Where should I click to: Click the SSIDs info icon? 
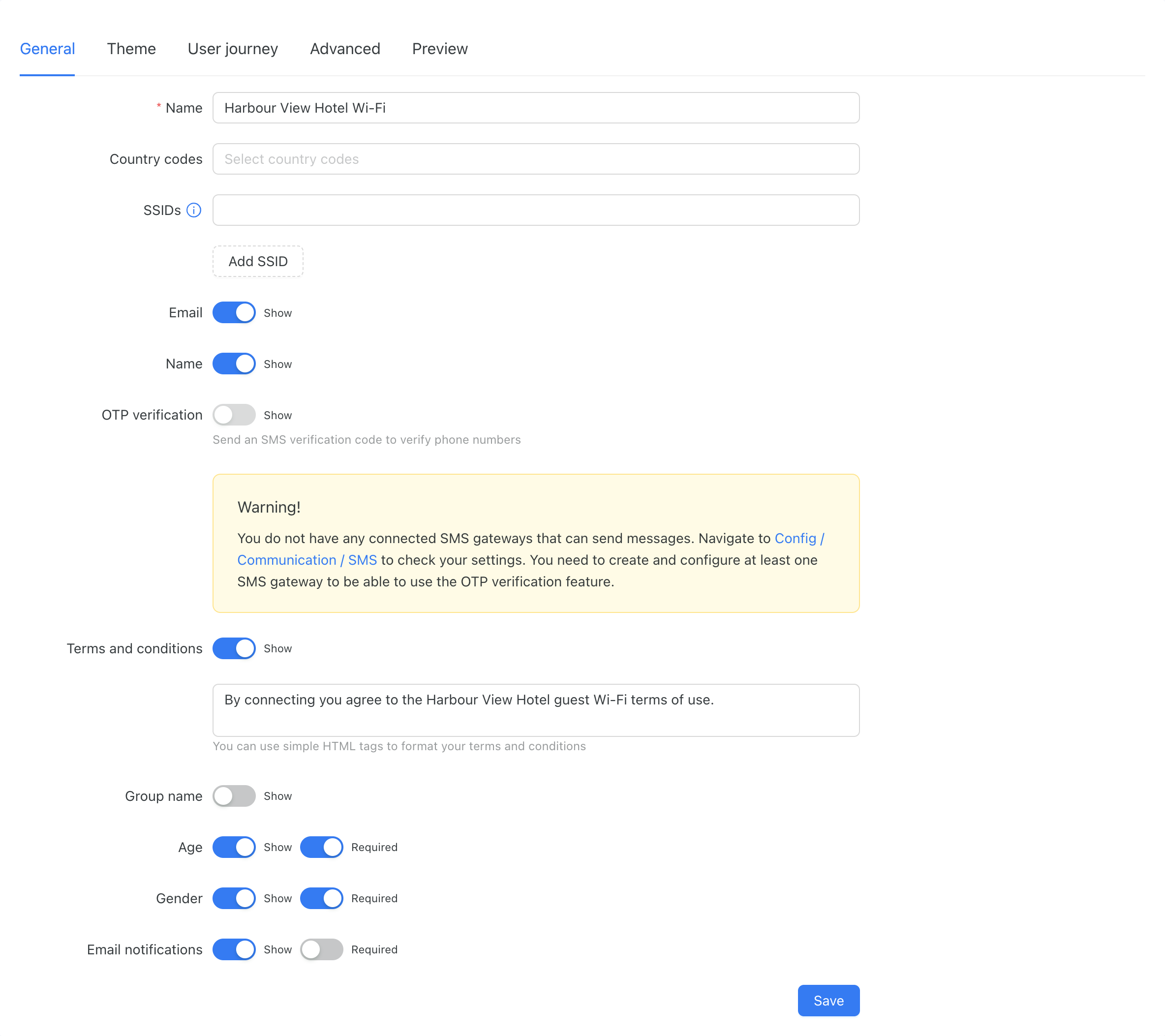pyautogui.click(x=194, y=210)
